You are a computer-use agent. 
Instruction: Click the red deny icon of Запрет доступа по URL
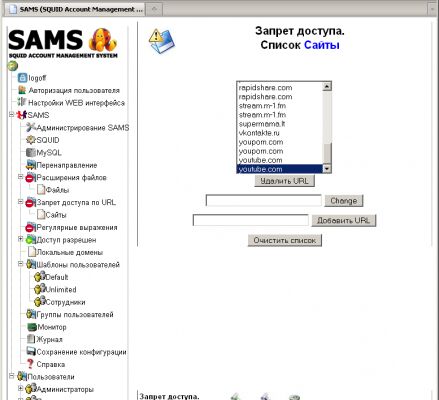[30, 202]
